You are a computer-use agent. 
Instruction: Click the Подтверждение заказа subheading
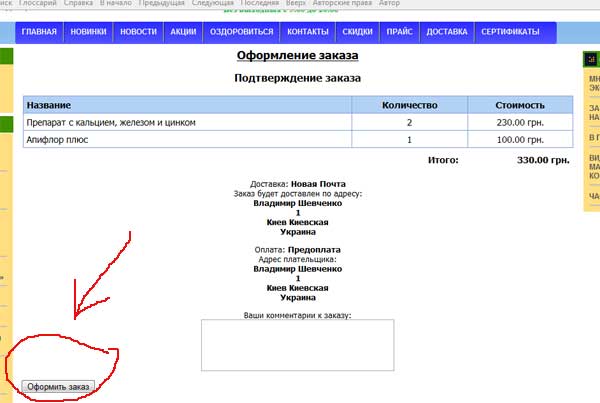pos(297,78)
